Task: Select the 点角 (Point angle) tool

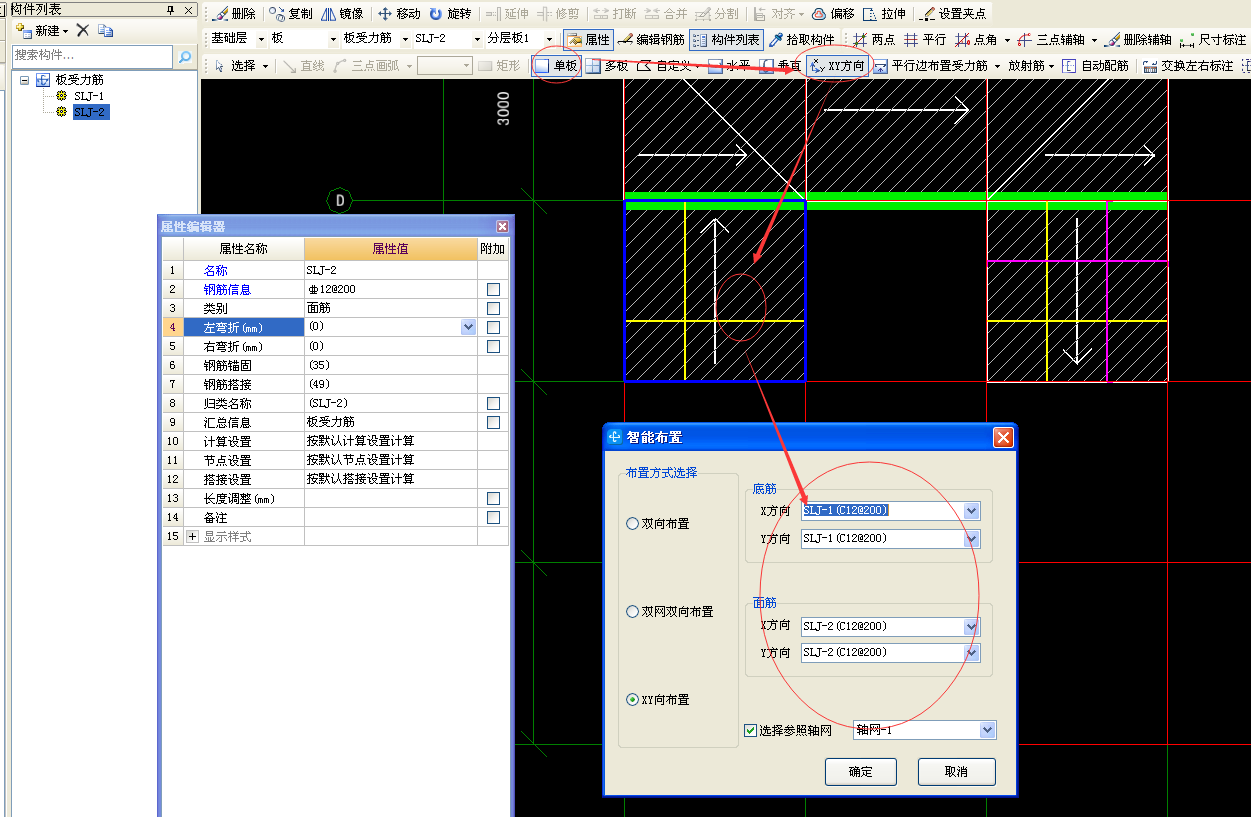Action: coord(976,40)
